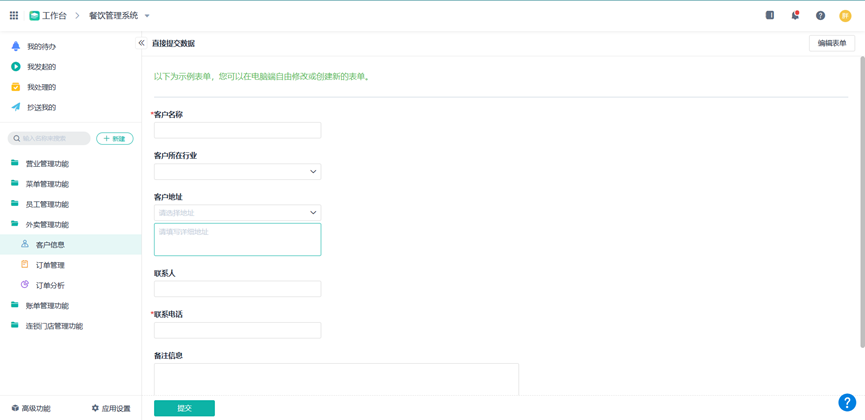Select 订单分析 in the sidebar tree

(50, 286)
